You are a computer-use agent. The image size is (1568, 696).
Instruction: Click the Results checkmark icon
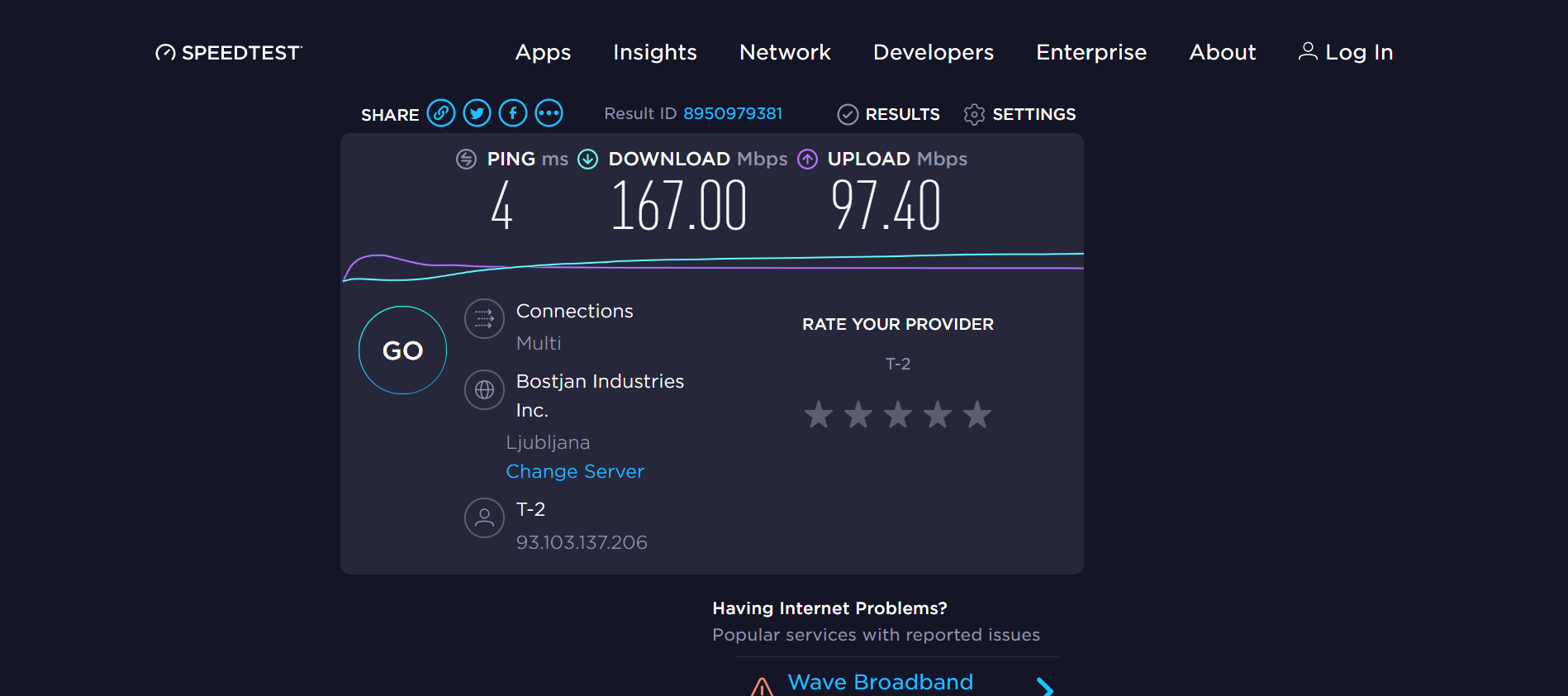pyautogui.click(x=848, y=114)
